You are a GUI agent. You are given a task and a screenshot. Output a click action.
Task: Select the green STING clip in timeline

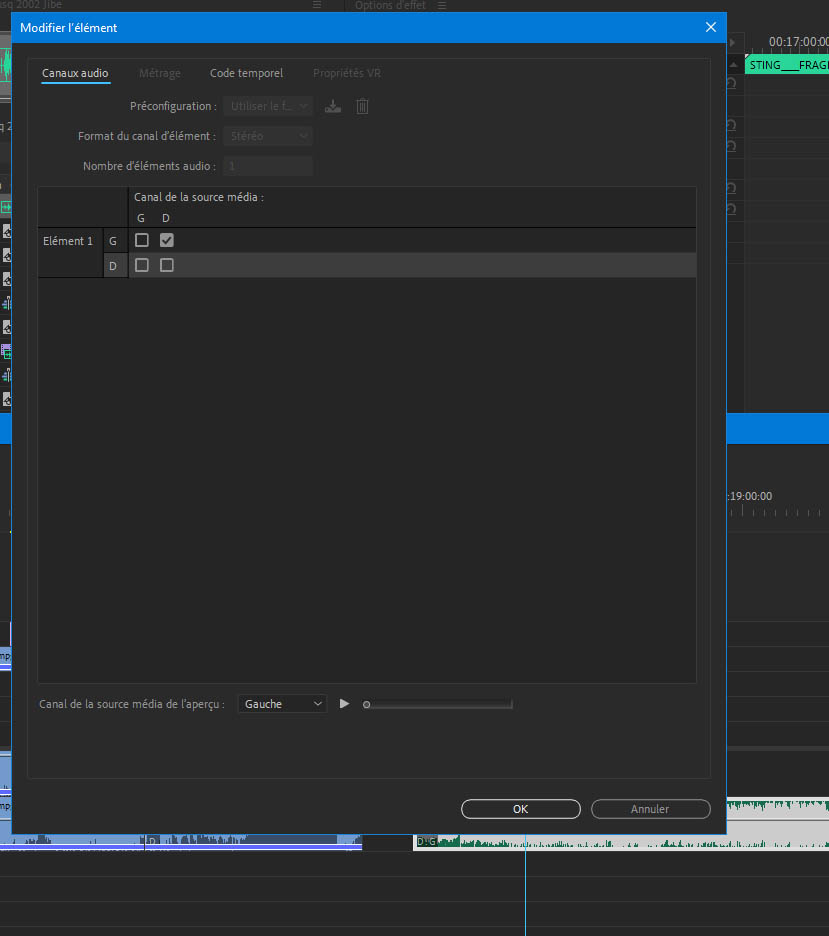click(x=788, y=65)
